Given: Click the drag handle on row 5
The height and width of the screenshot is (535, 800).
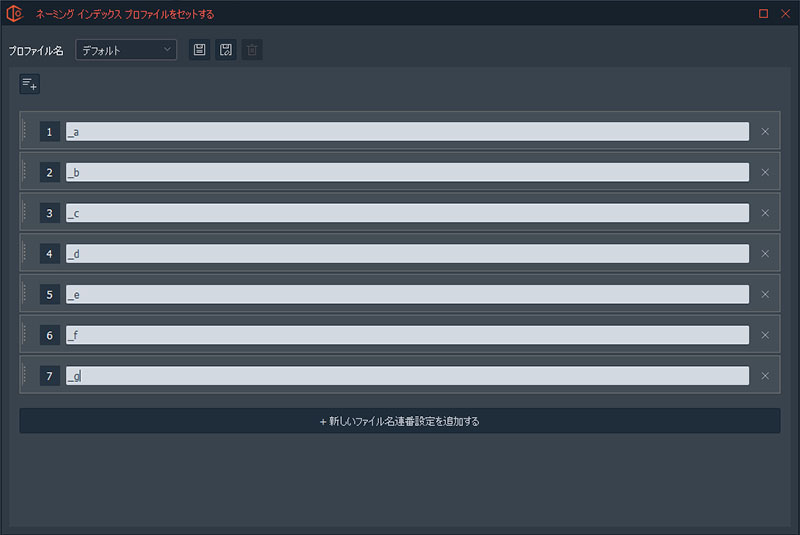Looking at the screenshot, I should (x=26, y=295).
